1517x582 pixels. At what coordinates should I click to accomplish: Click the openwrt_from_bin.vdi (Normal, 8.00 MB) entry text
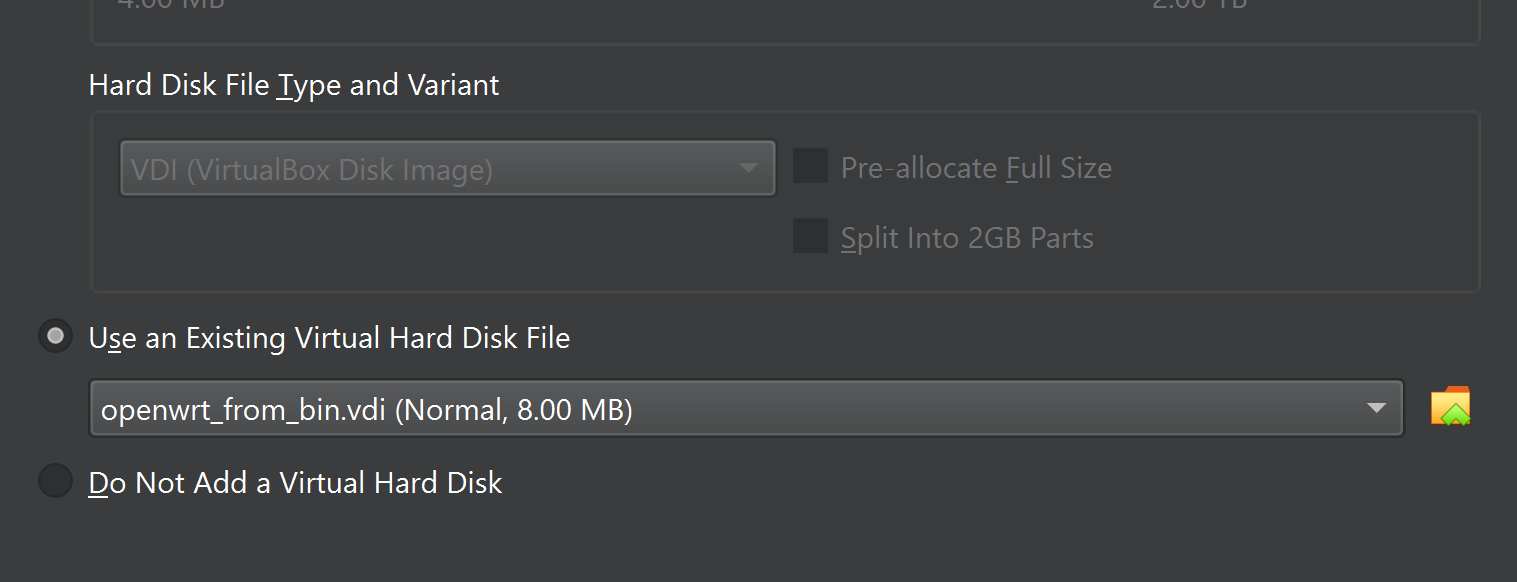tap(367, 410)
